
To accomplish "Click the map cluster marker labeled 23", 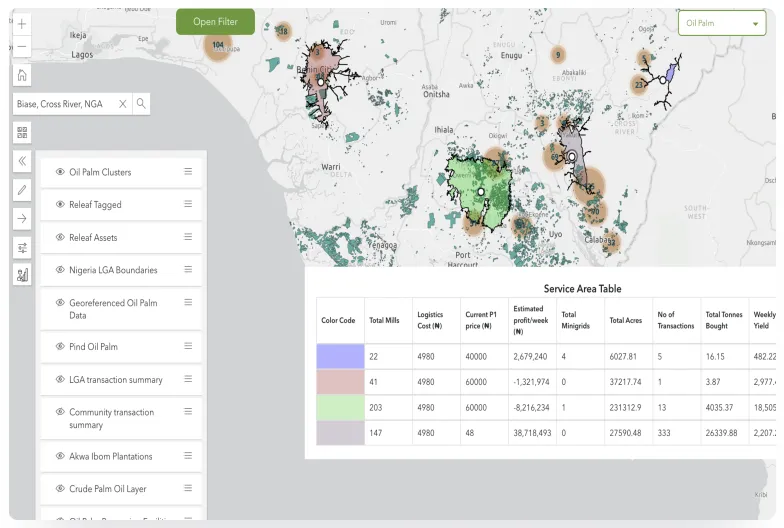I will point(639,85).
